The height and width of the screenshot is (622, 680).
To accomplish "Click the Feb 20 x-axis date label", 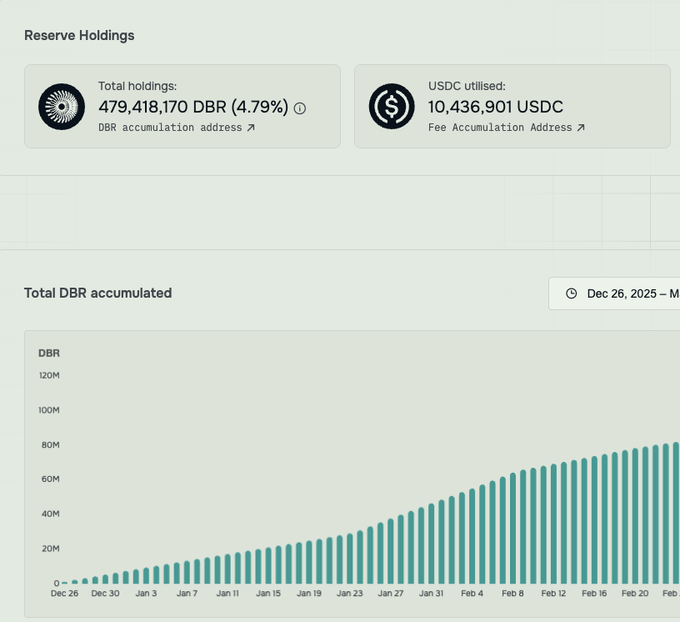I will [635, 593].
